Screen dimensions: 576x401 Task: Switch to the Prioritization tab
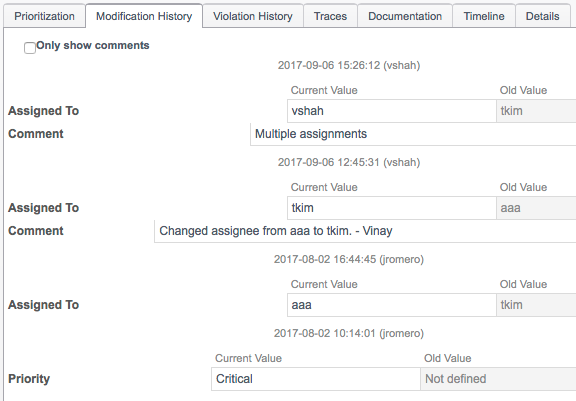click(44, 16)
